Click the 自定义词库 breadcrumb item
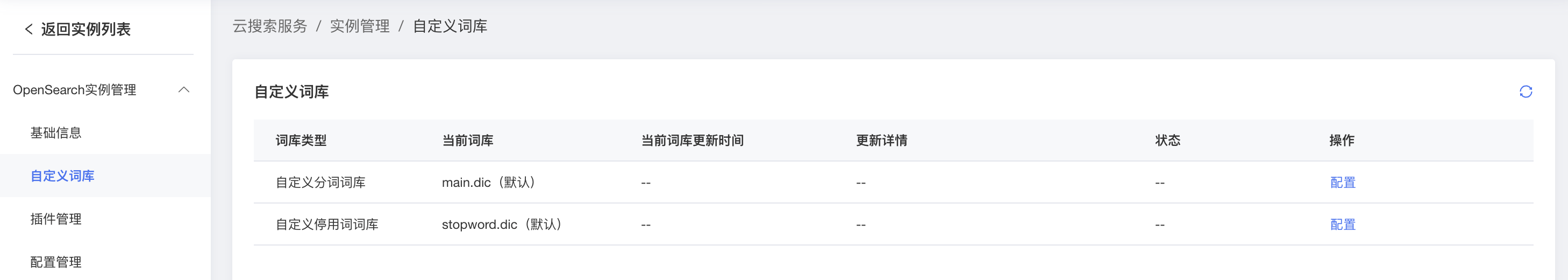The height and width of the screenshot is (280, 1568). (x=450, y=26)
